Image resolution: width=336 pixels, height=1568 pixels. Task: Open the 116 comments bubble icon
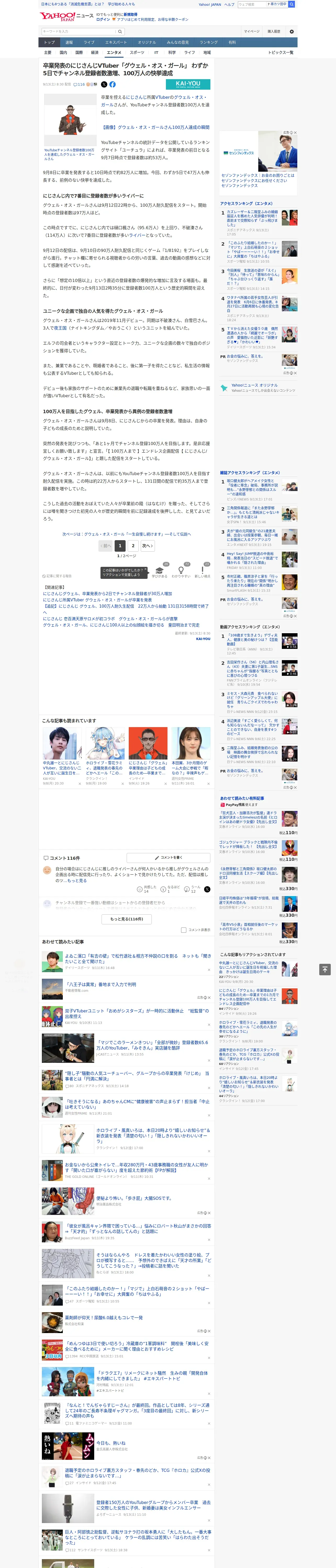point(79,85)
